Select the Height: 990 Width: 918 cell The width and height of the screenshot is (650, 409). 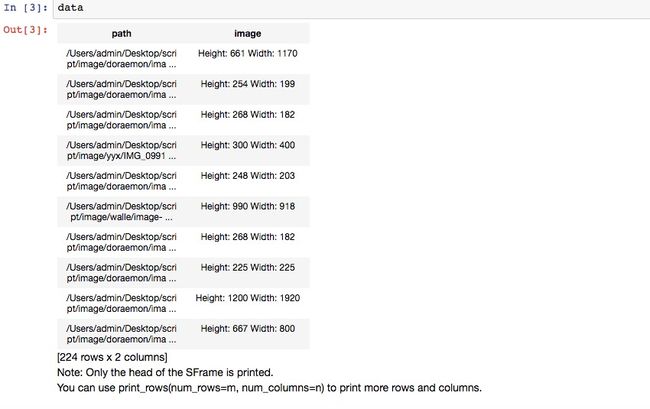tap(247, 206)
